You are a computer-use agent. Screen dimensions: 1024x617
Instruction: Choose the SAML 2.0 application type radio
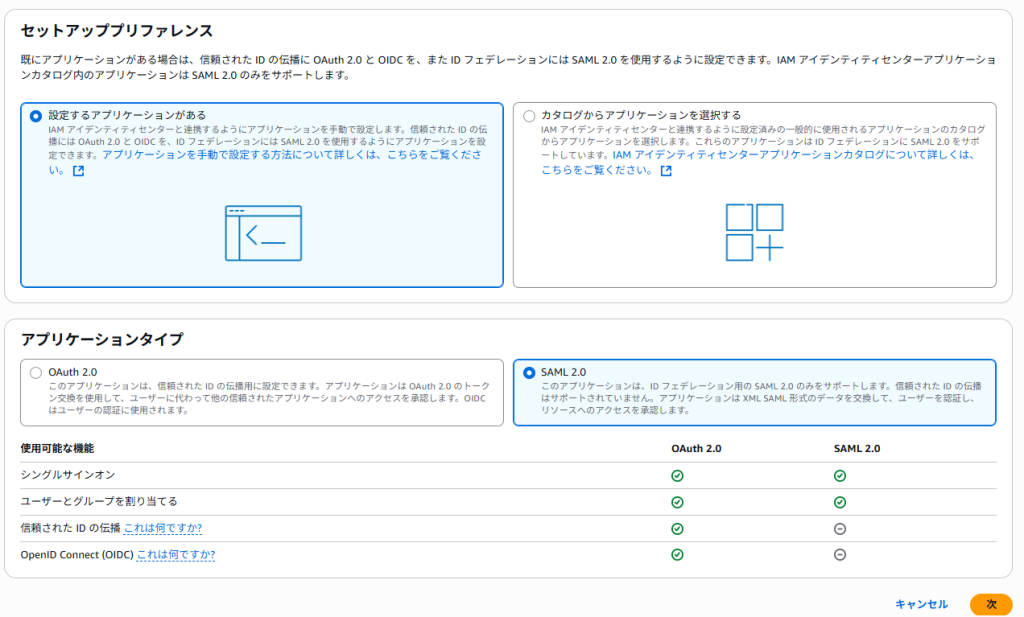click(x=529, y=373)
